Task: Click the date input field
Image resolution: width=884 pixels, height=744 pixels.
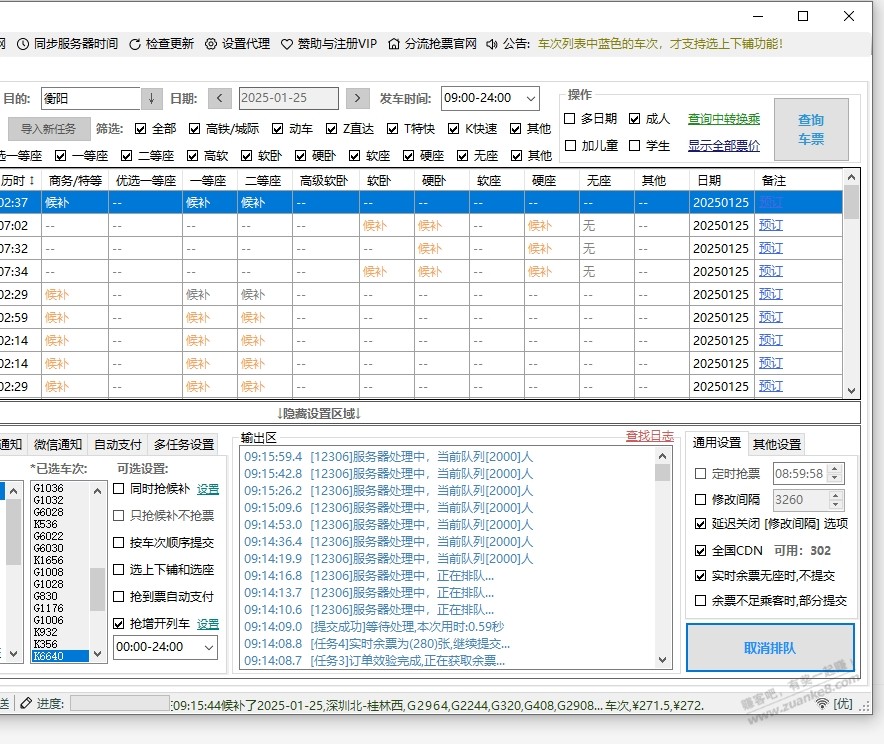Action: 289,98
